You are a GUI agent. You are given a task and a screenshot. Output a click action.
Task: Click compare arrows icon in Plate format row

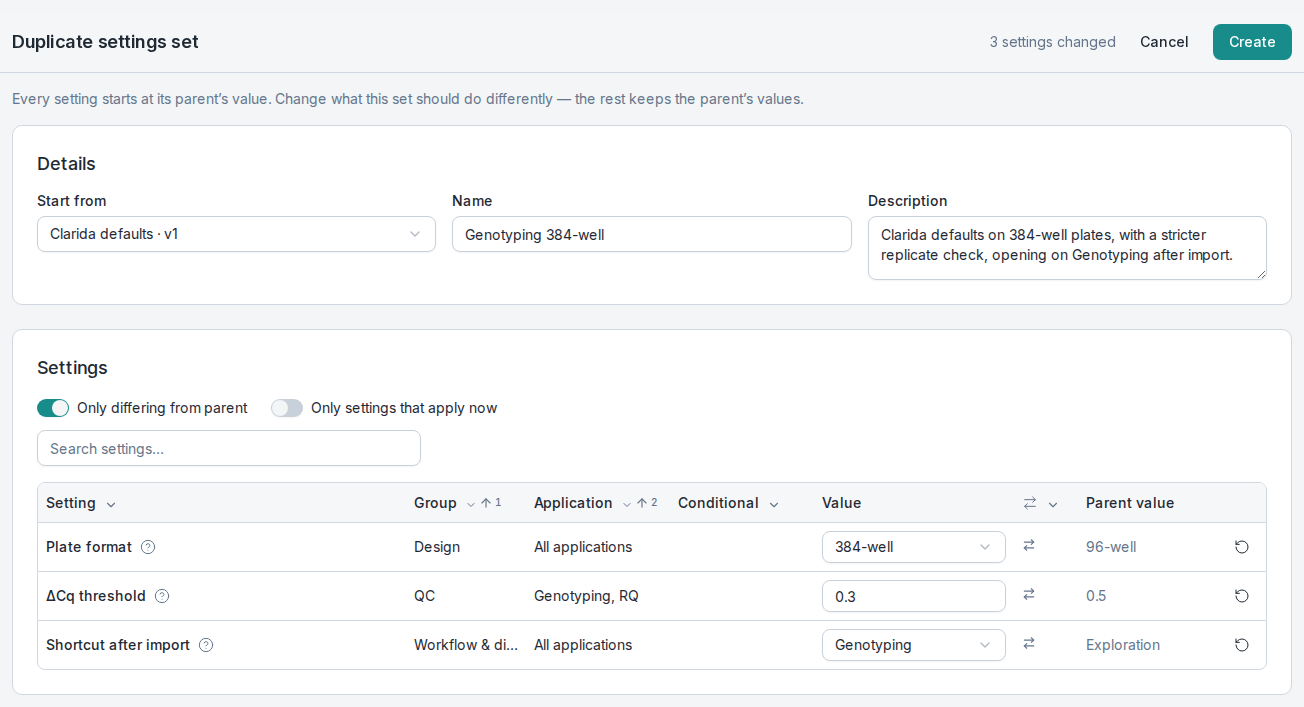(1029, 546)
